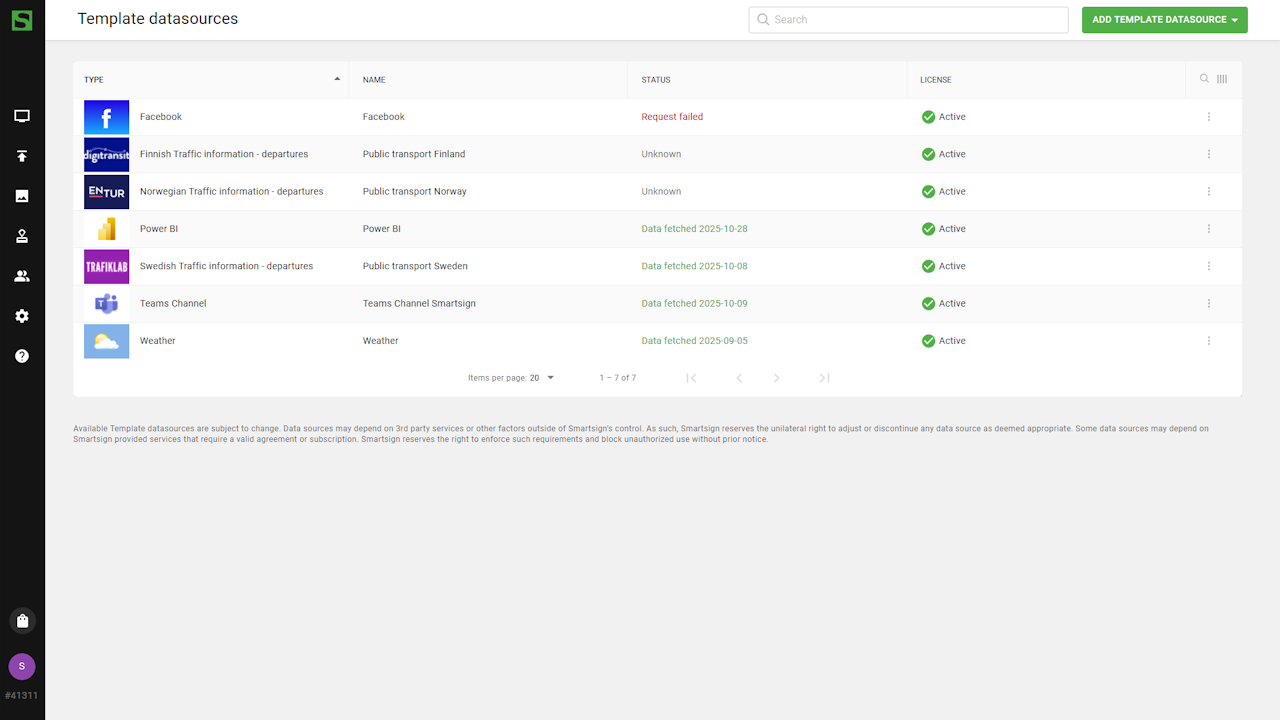Image resolution: width=1280 pixels, height=720 pixels.
Task: Open the screens monitor icon in sidebar
Action: (x=22, y=116)
